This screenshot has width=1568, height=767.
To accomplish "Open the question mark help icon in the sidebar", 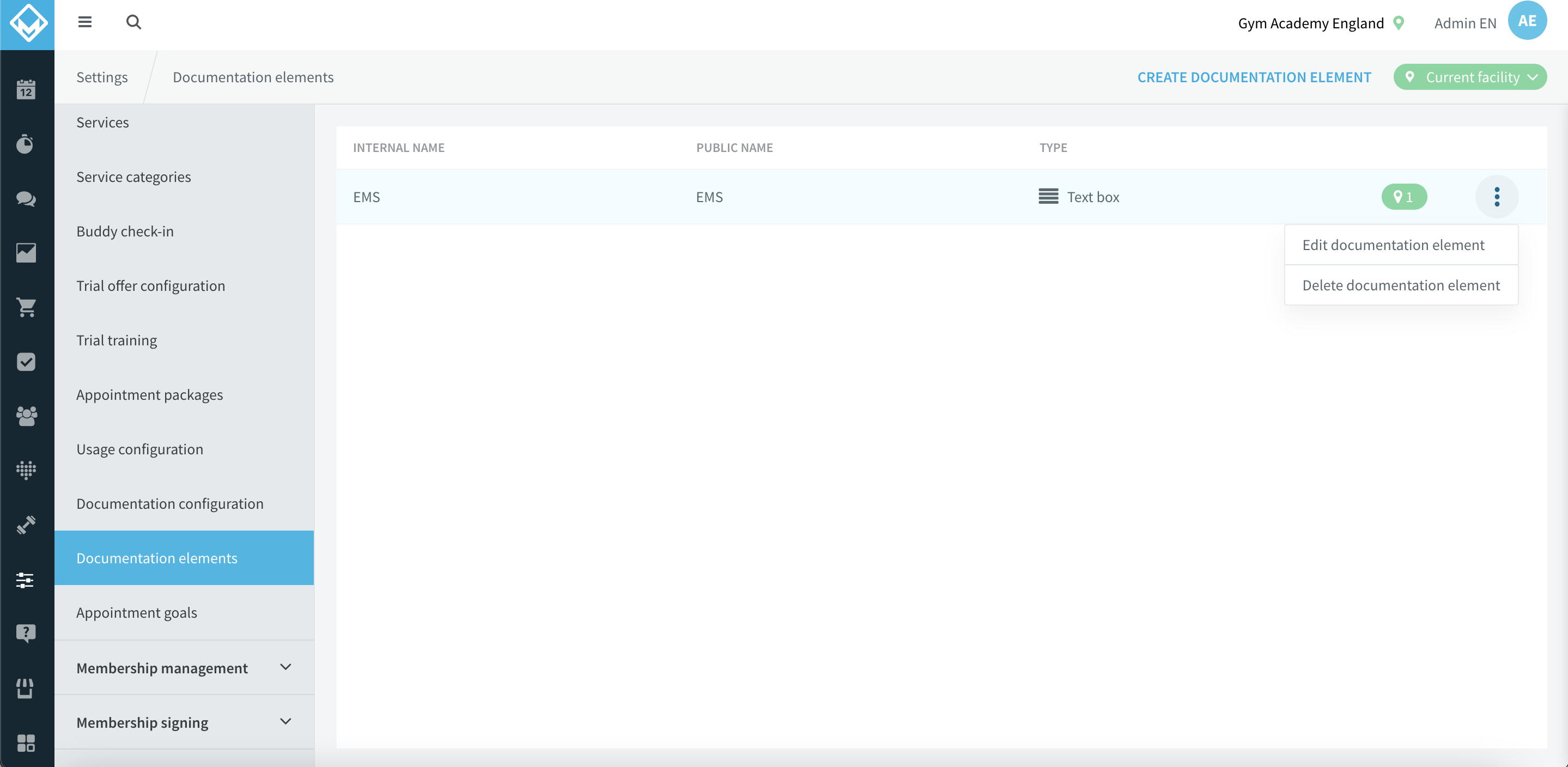I will pyautogui.click(x=26, y=634).
